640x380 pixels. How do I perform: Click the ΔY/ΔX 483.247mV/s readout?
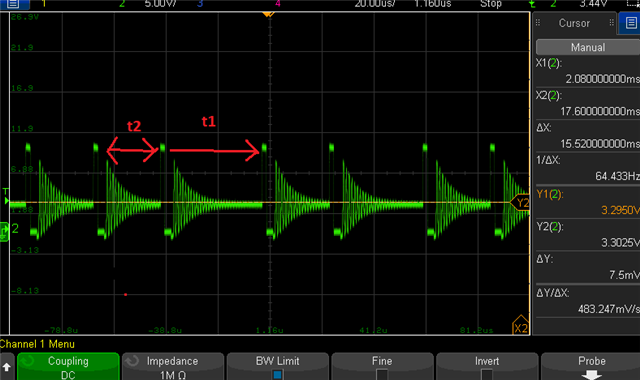click(x=588, y=301)
